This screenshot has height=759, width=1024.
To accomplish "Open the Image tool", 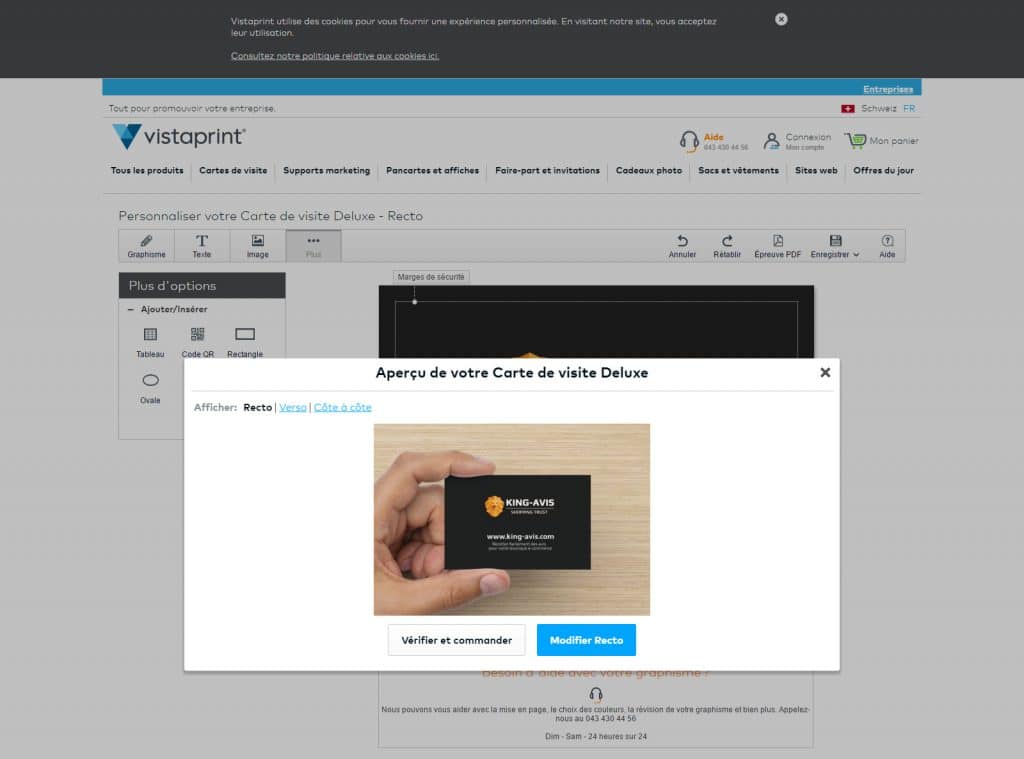I will [257, 246].
